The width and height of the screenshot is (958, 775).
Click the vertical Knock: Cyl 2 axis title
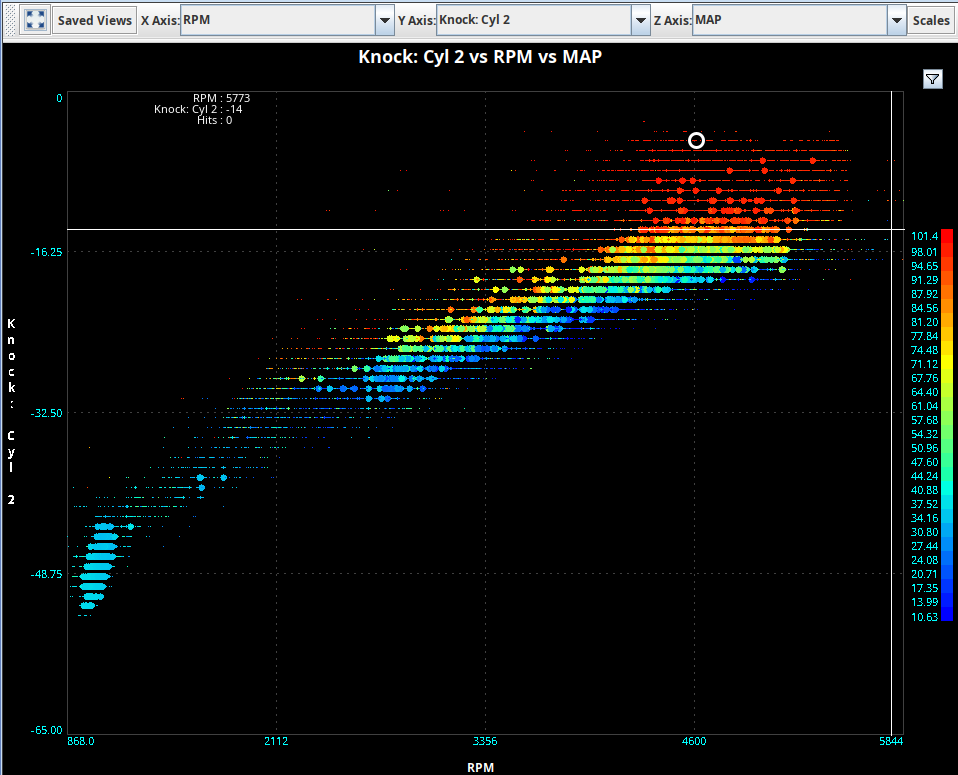11,410
